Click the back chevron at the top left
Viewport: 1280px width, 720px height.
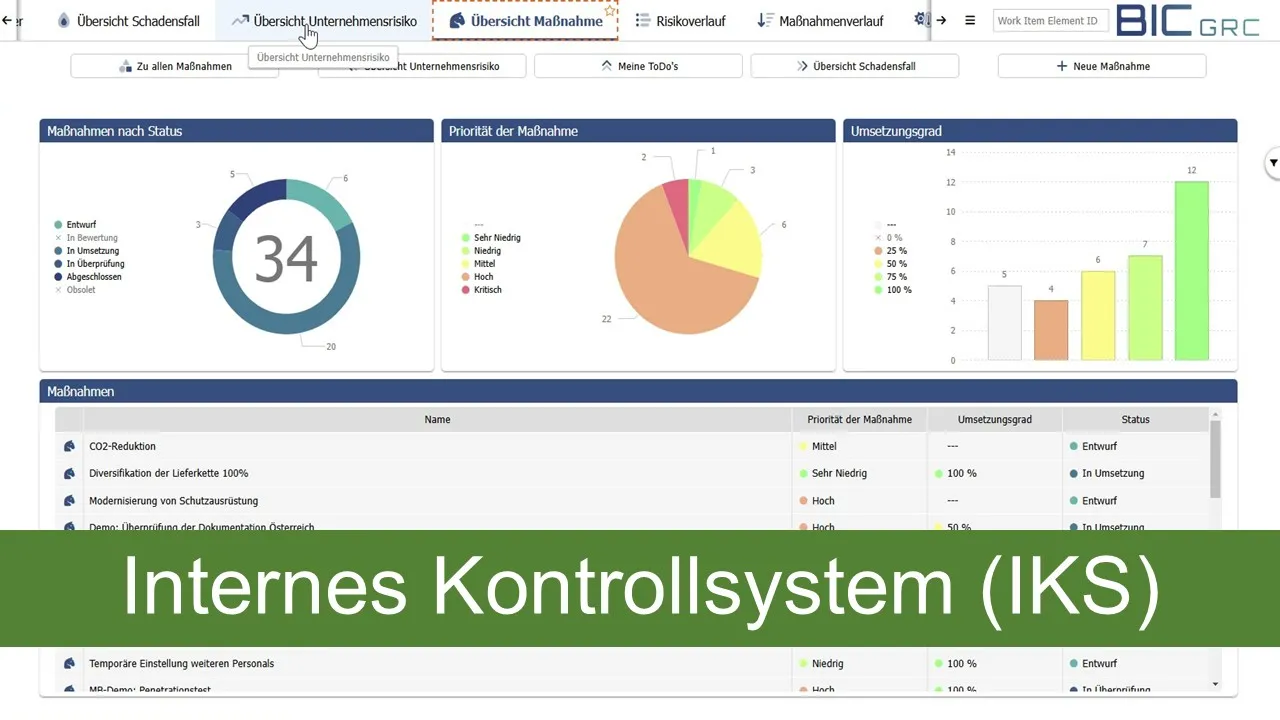point(6,22)
